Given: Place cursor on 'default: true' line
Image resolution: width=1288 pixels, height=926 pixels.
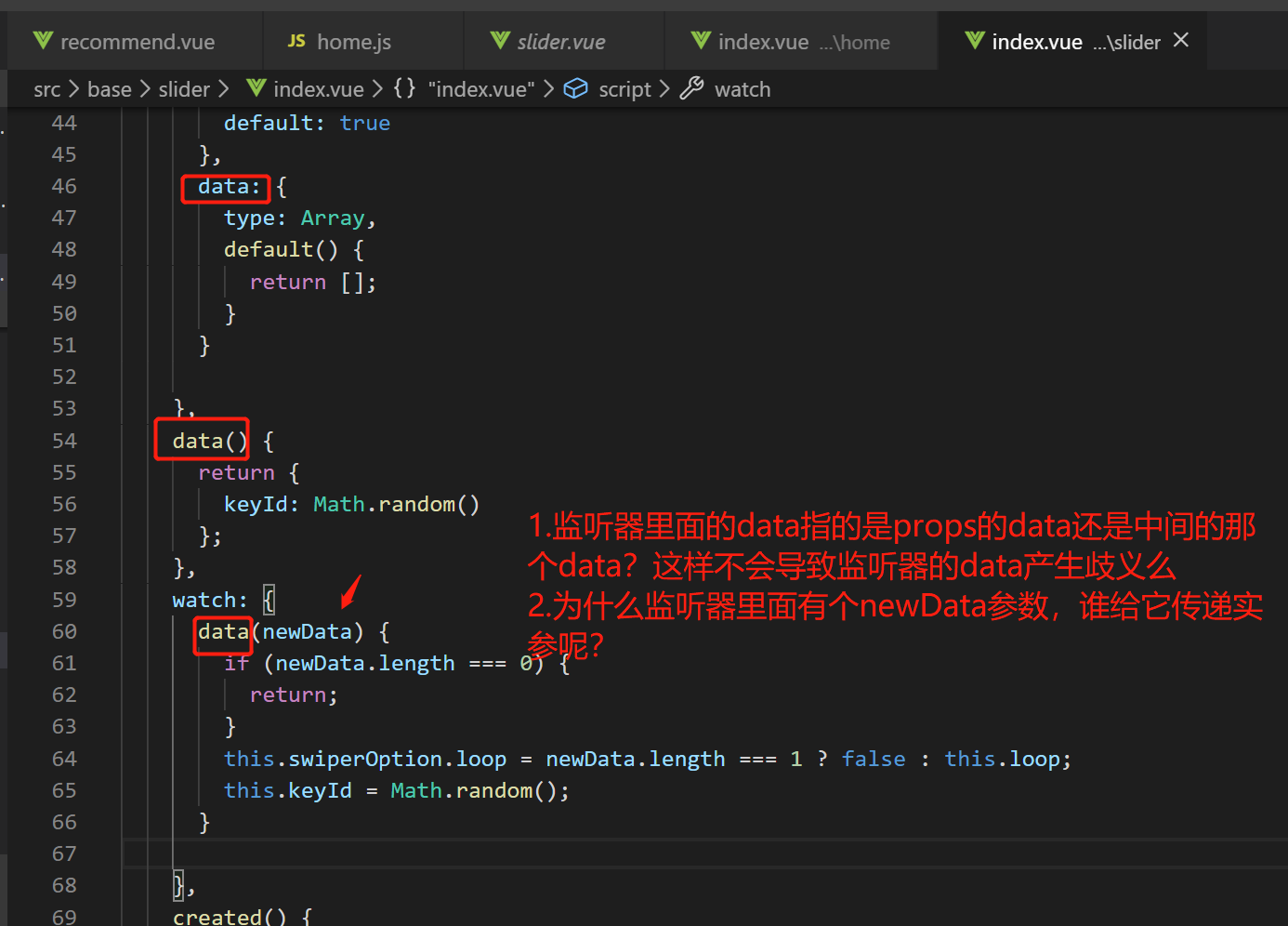Looking at the screenshot, I should [x=307, y=123].
